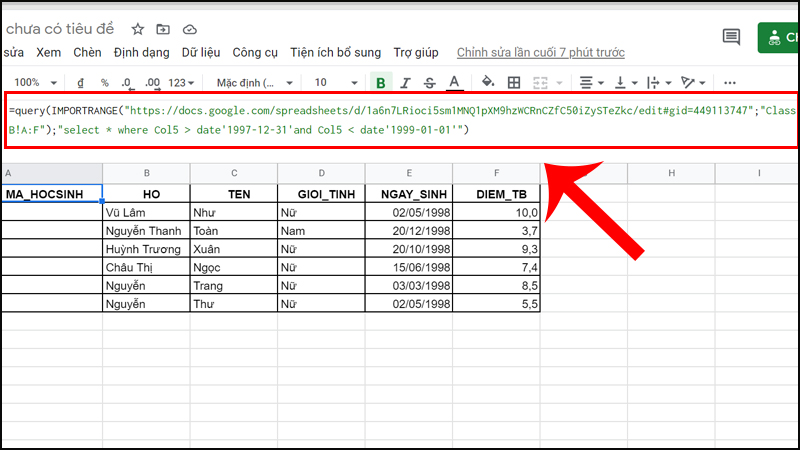Image resolution: width=800 pixels, height=450 pixels.
Task: Click the decrease decimal places icon
Action: coord(128,82)
